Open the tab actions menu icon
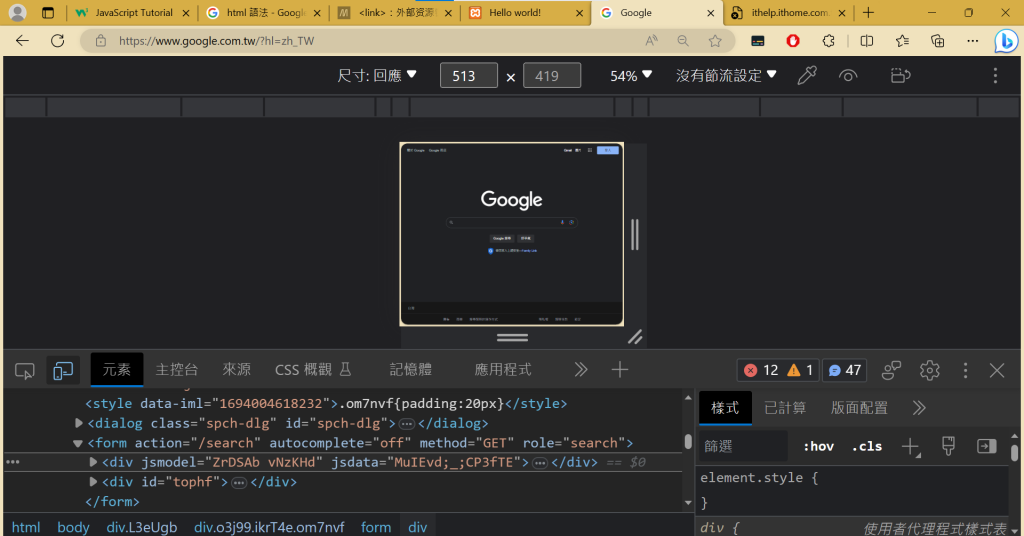 point(48,12)
